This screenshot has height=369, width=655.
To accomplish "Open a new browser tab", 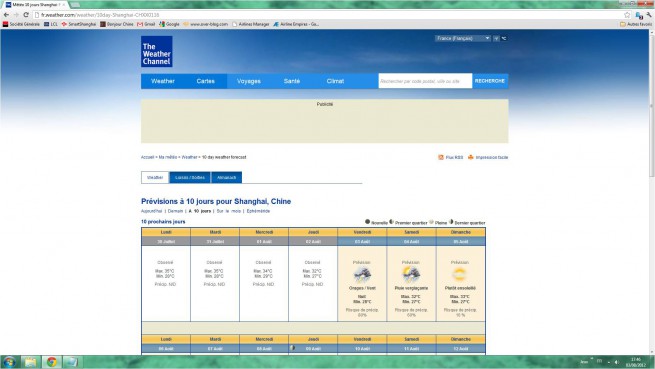I will tap(75, 5).
